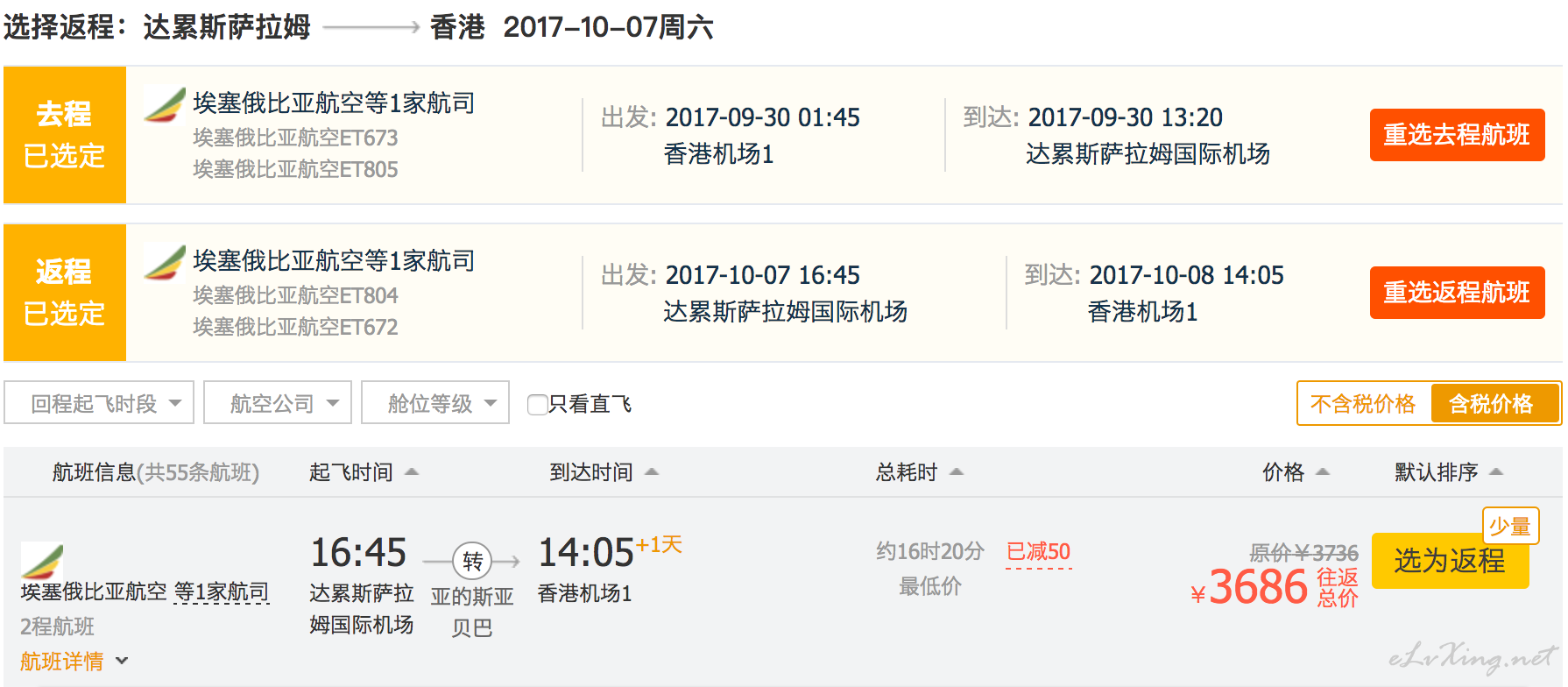This screenshot has width=1568, height=687.
Task: Click sort arrow next to 总耗时
Action: coord(957,472)
